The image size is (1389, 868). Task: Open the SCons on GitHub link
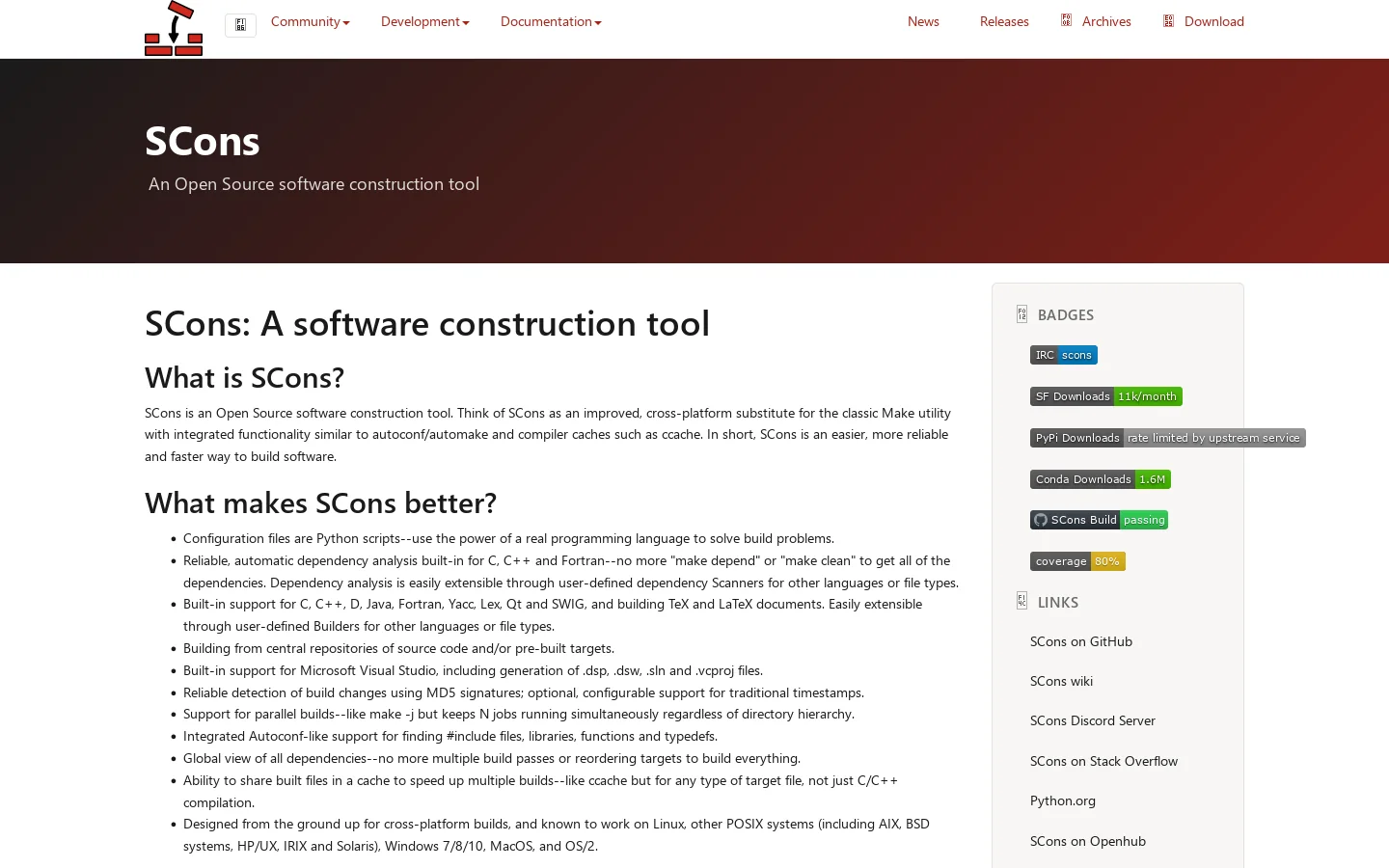pyautogui.click(x=1081, y=641)
